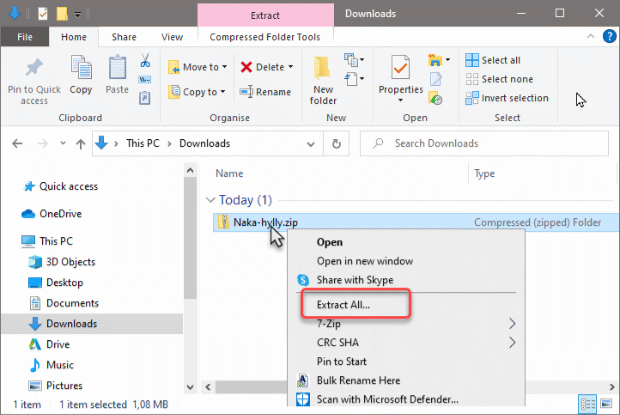Open address bar history dropdown chevron
This screenshot has height=415, width=620.
311,144
